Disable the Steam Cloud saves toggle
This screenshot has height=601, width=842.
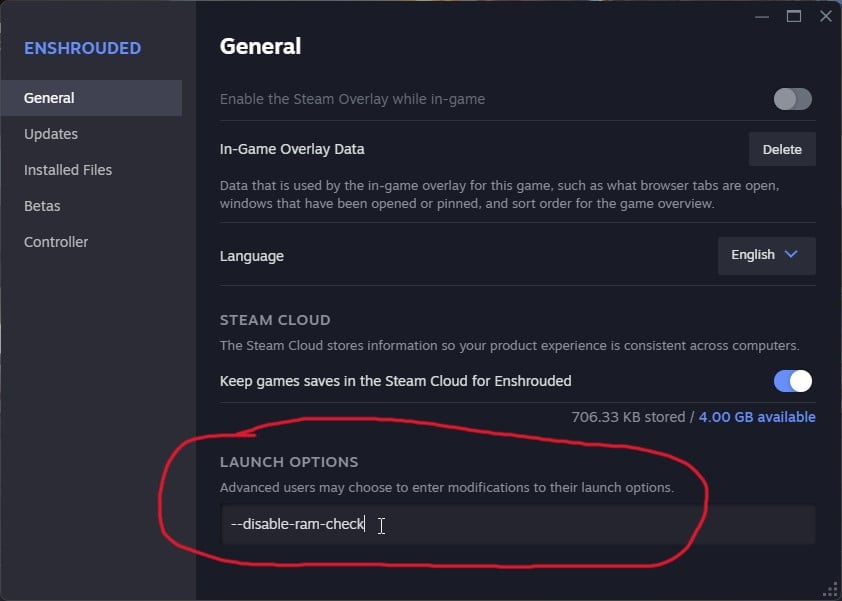click(x=792, y=381)
